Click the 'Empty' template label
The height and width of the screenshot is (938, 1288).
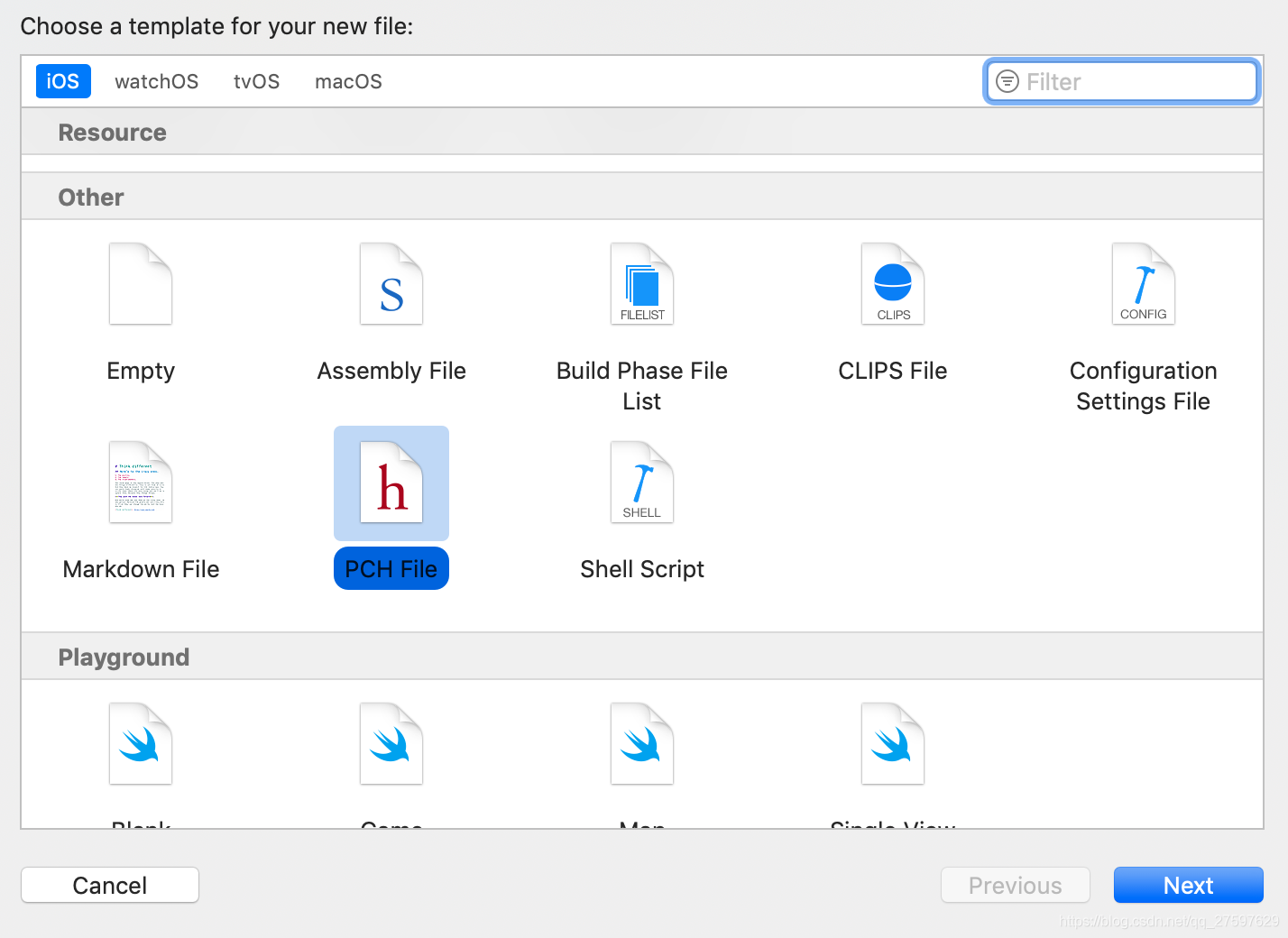click(141, 371)
